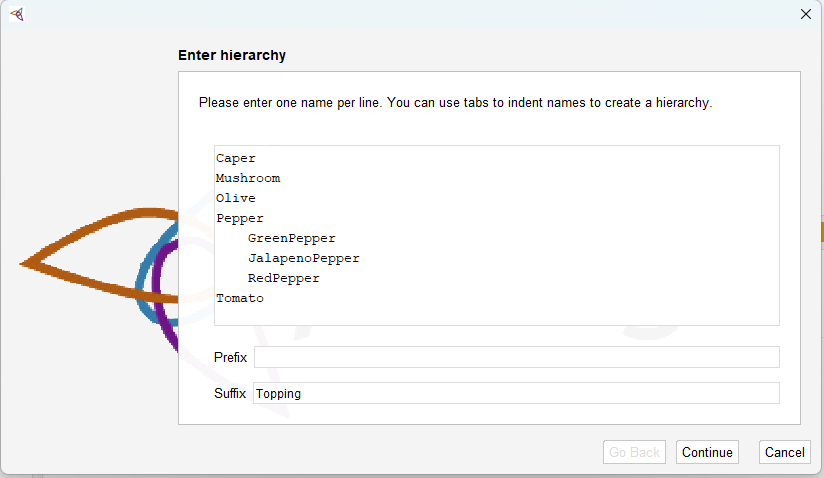This screenshot has width=824, height=478.
Task: Click the Tomato line in the hierarchy box
Action: coord(240,298)
